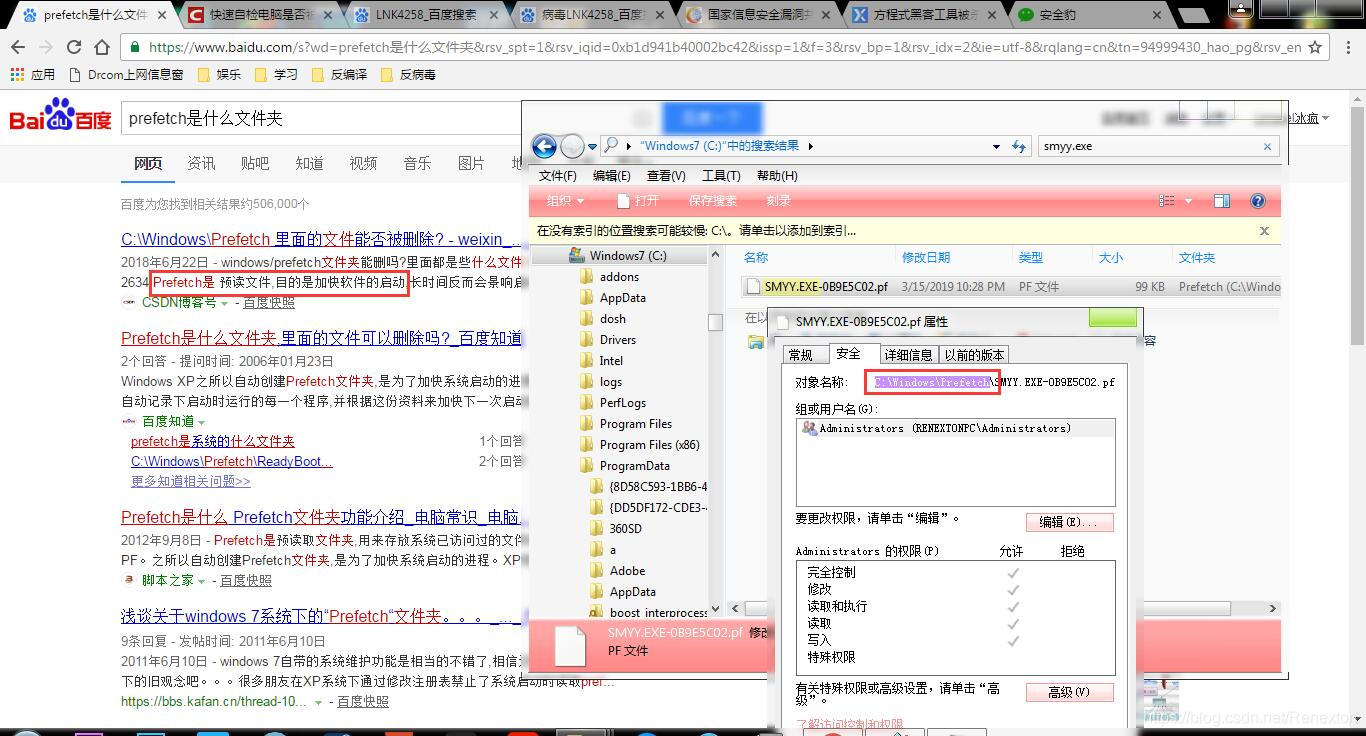Click the 编辑(E)... button
The width and height of the screenshot is (1366, 736).
pyautogui.click(x=1069, y=522)
